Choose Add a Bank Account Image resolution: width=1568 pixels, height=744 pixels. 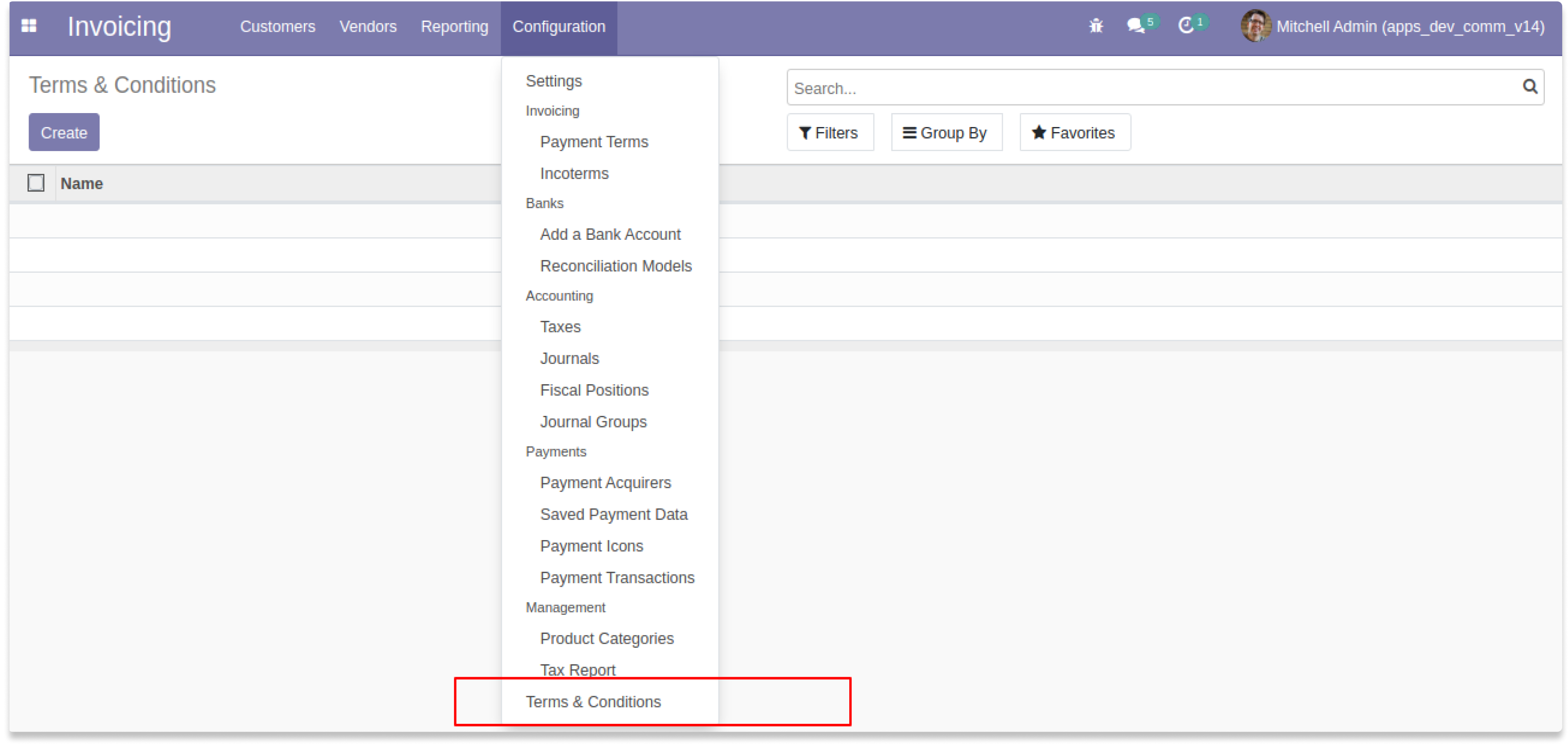610,234
